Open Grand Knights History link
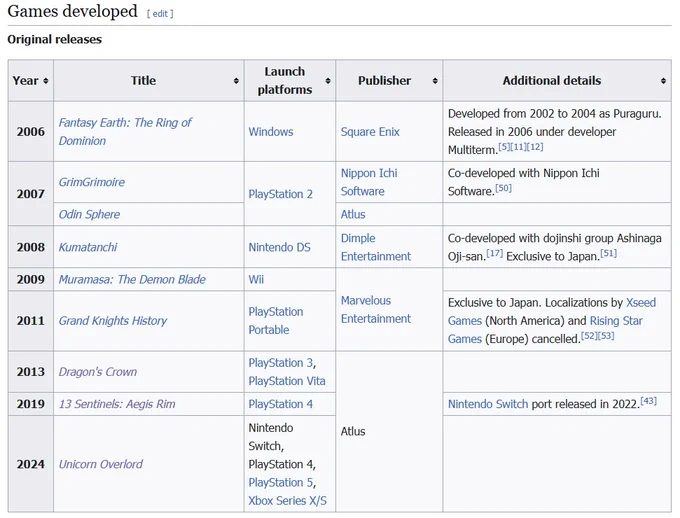680x518 pixels. pyautogui.click(x=113, y=321)
